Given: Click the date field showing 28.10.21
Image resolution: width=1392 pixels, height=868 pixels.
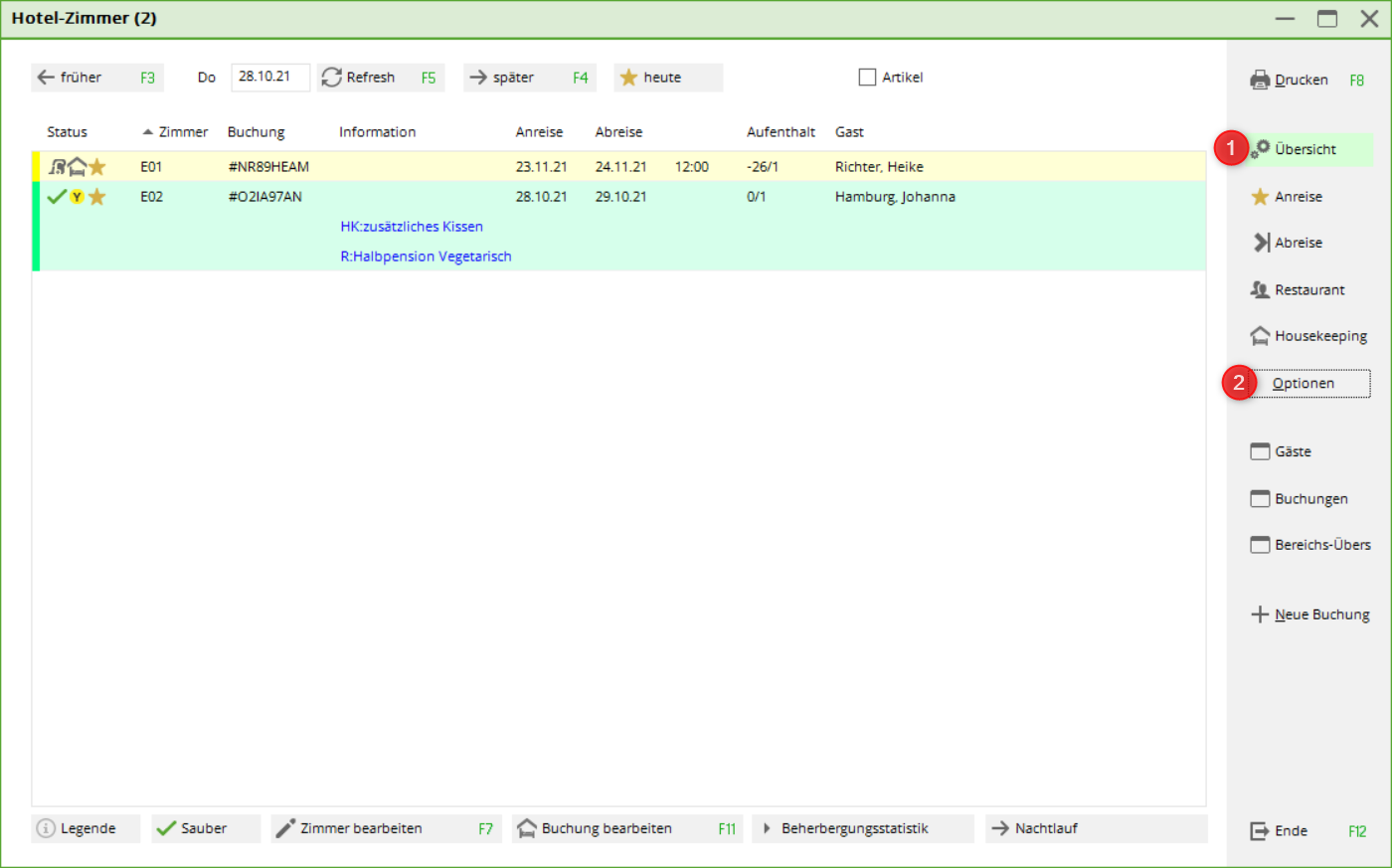Looking at the screenshot, I should tap(269, 77).
